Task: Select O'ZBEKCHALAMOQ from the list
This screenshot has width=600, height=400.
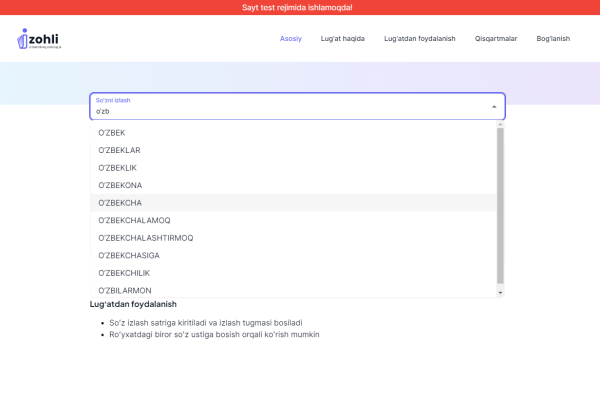Action: click(x=134, y=220)
